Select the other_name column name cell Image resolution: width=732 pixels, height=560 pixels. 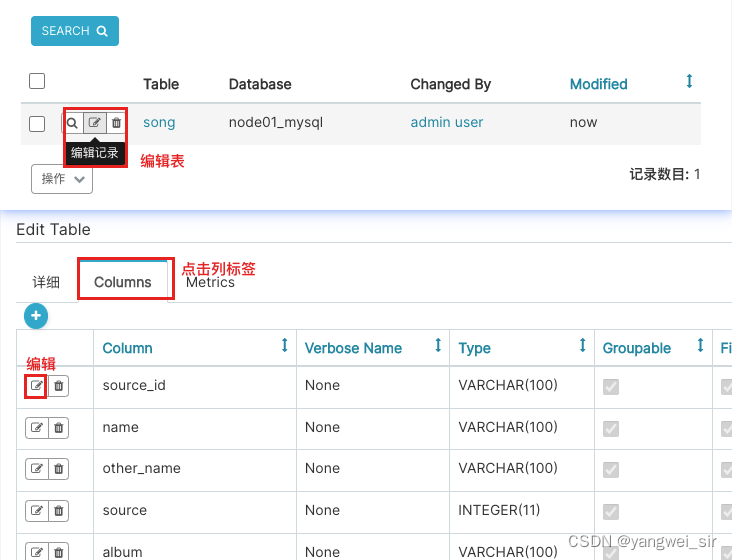[x=141, y=469]
